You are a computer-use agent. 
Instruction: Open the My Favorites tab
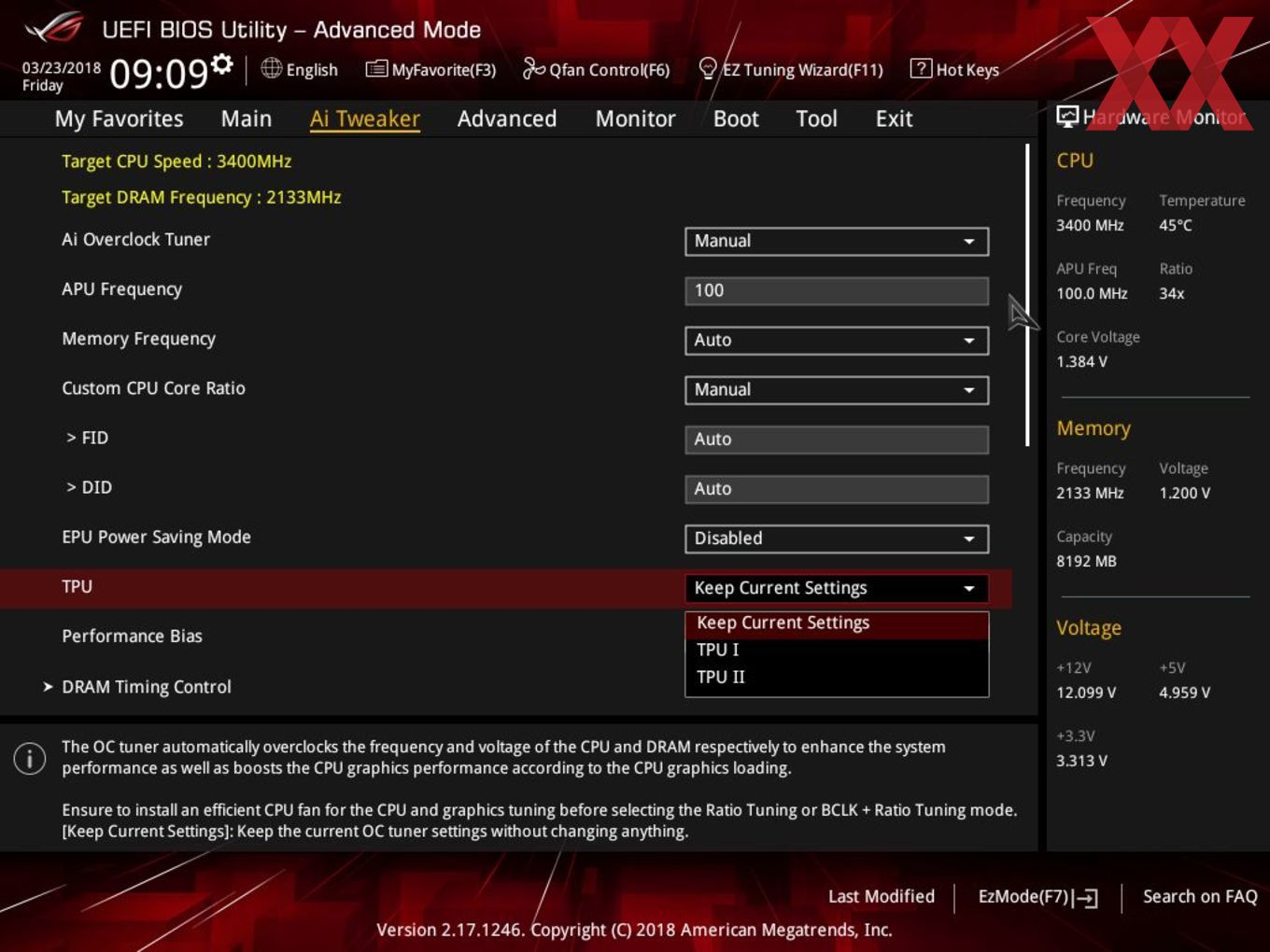[x=119, y=119]
